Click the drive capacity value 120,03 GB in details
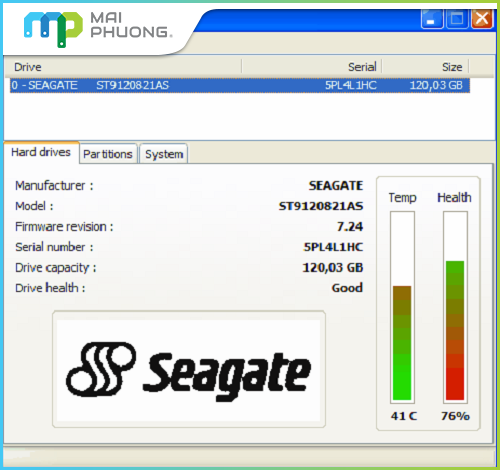 332,268
